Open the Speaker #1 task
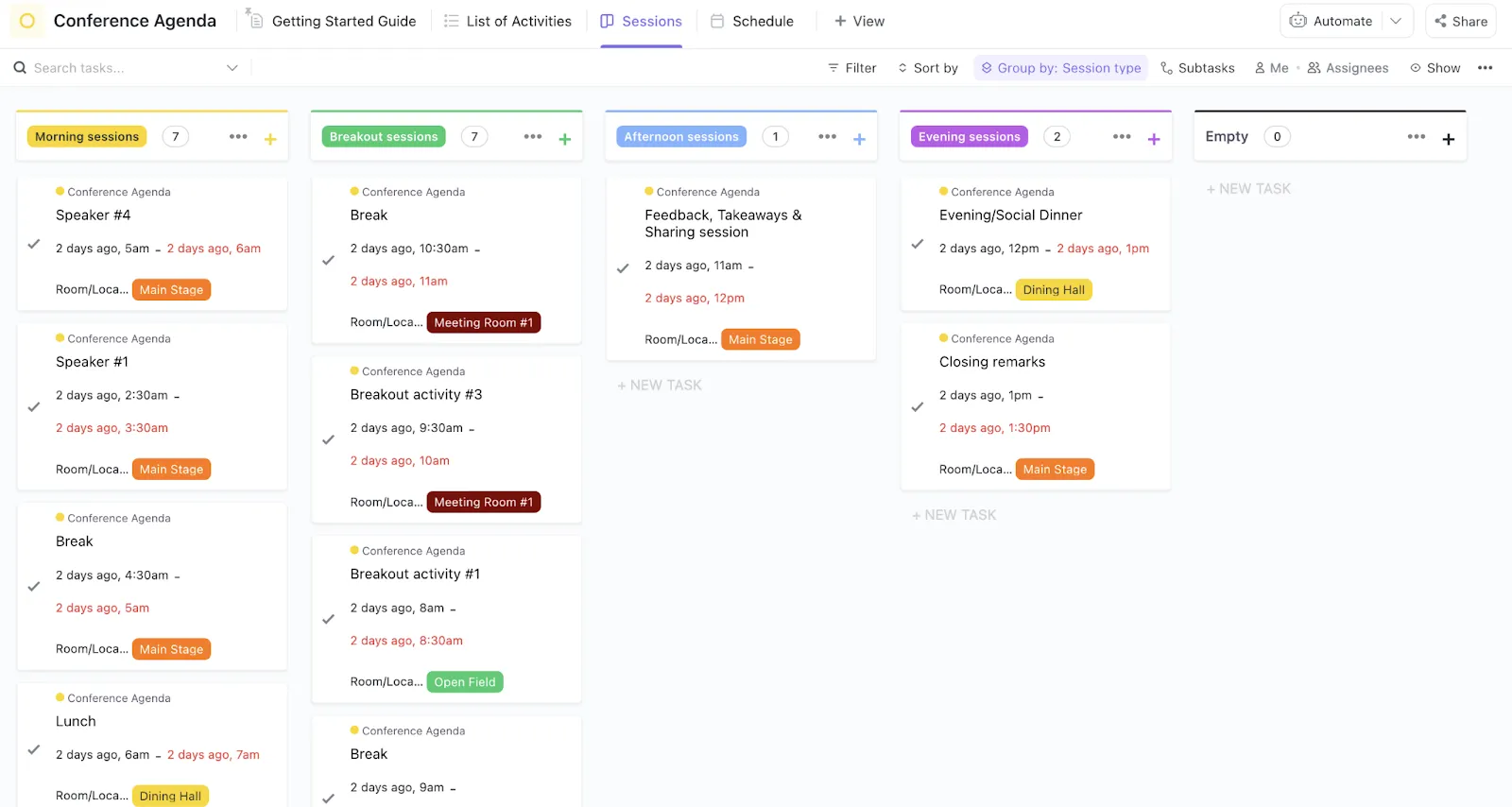Image resolution: width=1512 pixels, height=807 pixels. 92,362
